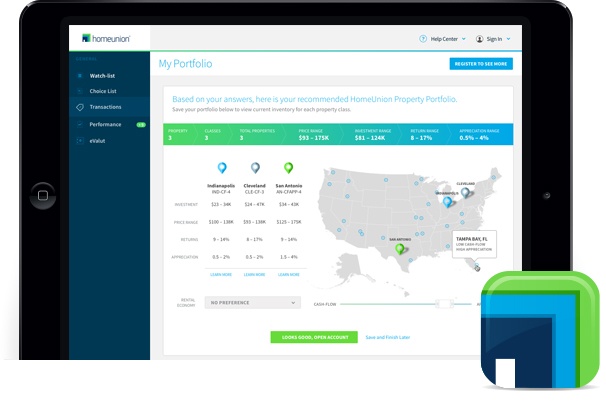Image resolution: width=606 pixels, height=402 pixels.
Task: Click the Indianapolis column heading
Action: coord(221,186)
